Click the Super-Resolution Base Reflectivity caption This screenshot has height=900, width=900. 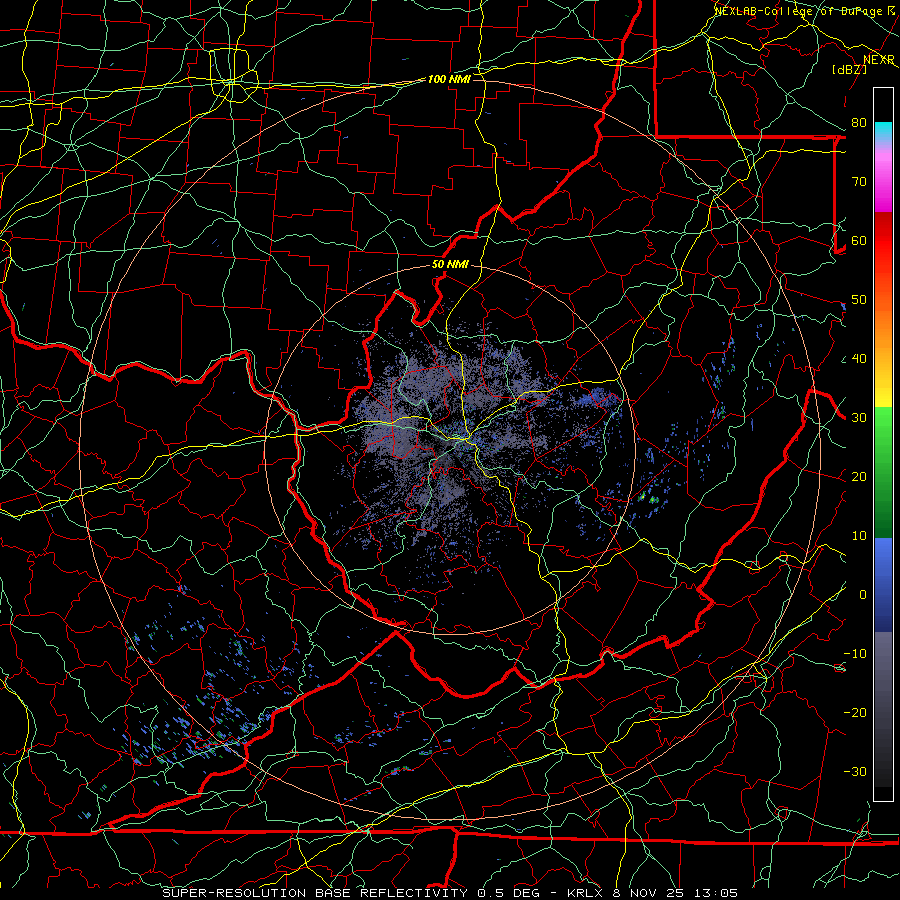coord(449,893)
